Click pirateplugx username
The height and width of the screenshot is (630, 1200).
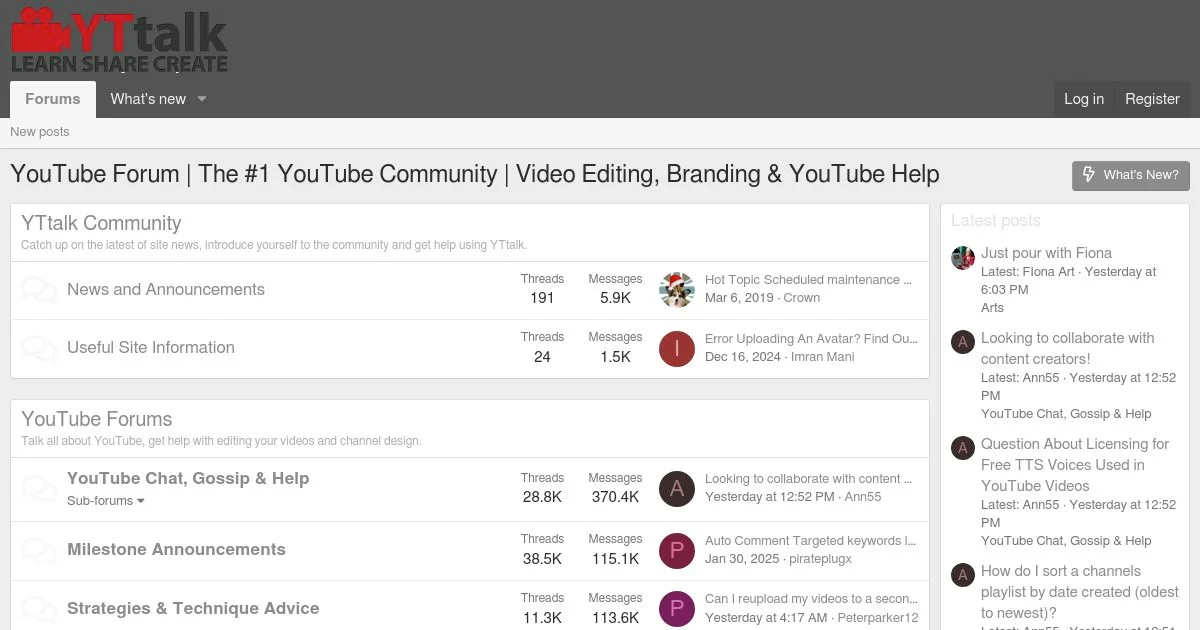tap(820, 559)
